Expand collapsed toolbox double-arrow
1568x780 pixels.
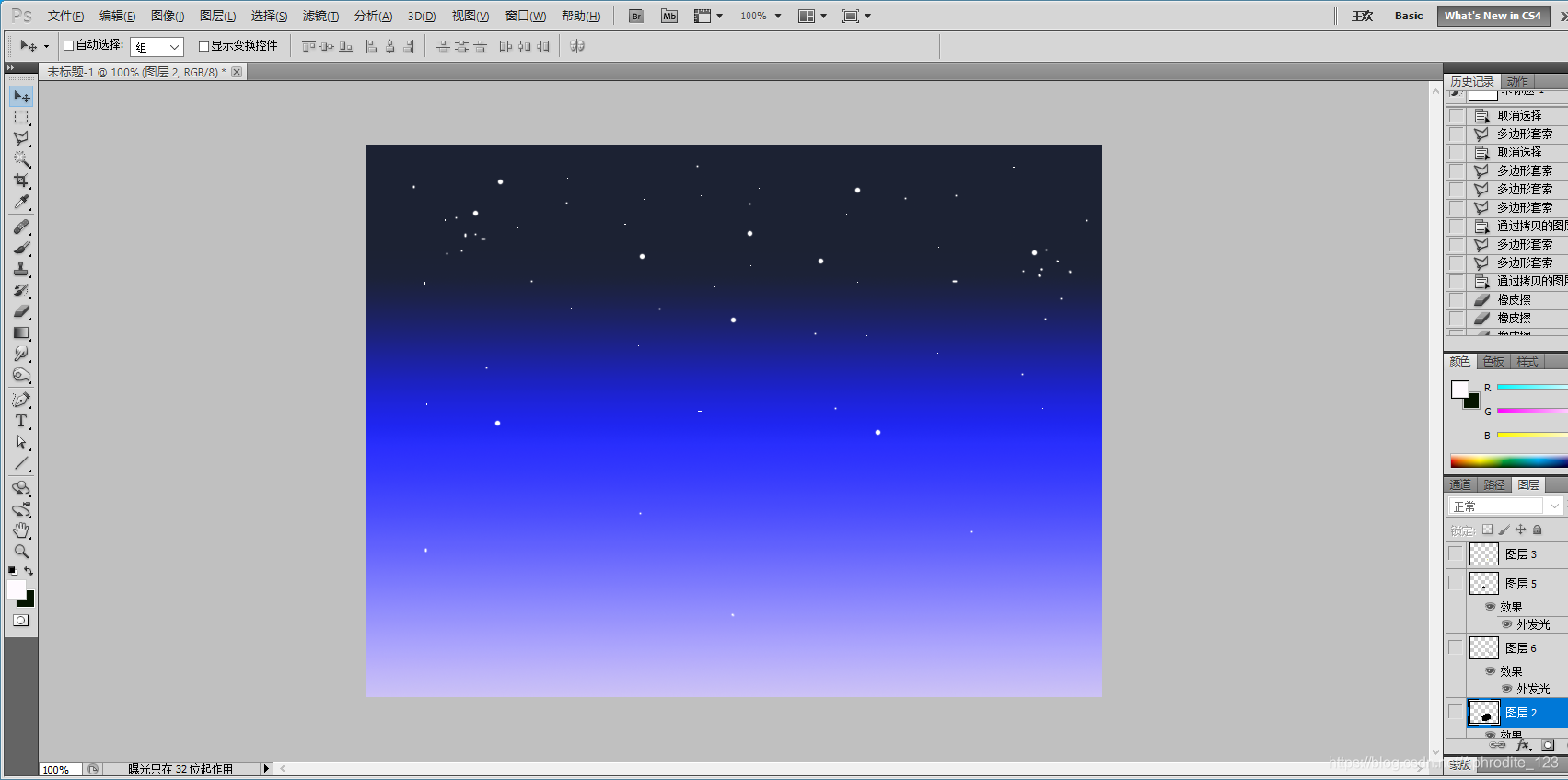[x=11, y=68]
